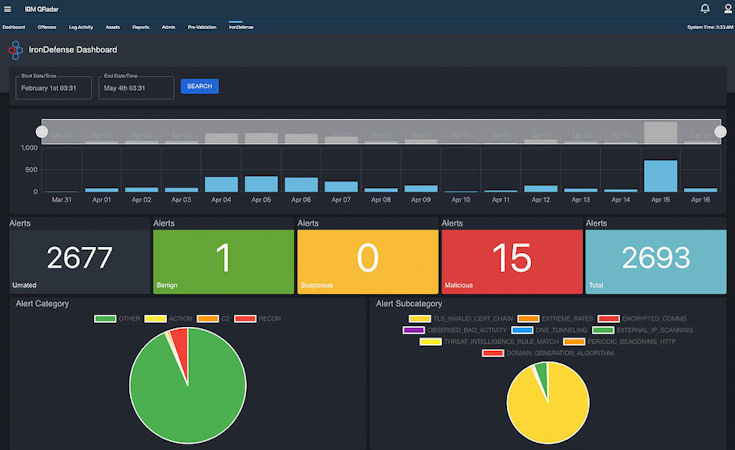Select the IronDefense tab

click(241, 27)
